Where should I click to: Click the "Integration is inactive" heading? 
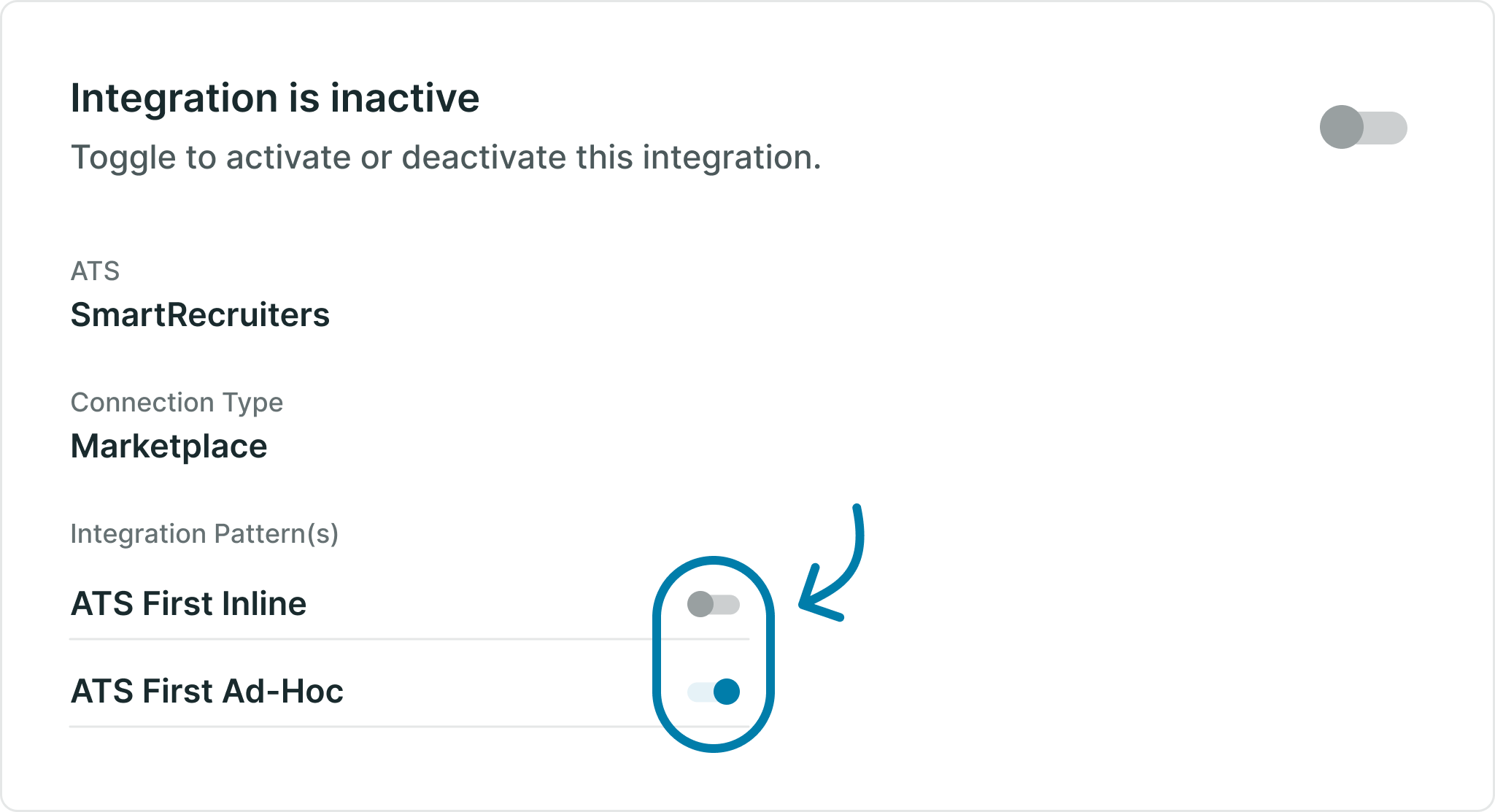274,98
